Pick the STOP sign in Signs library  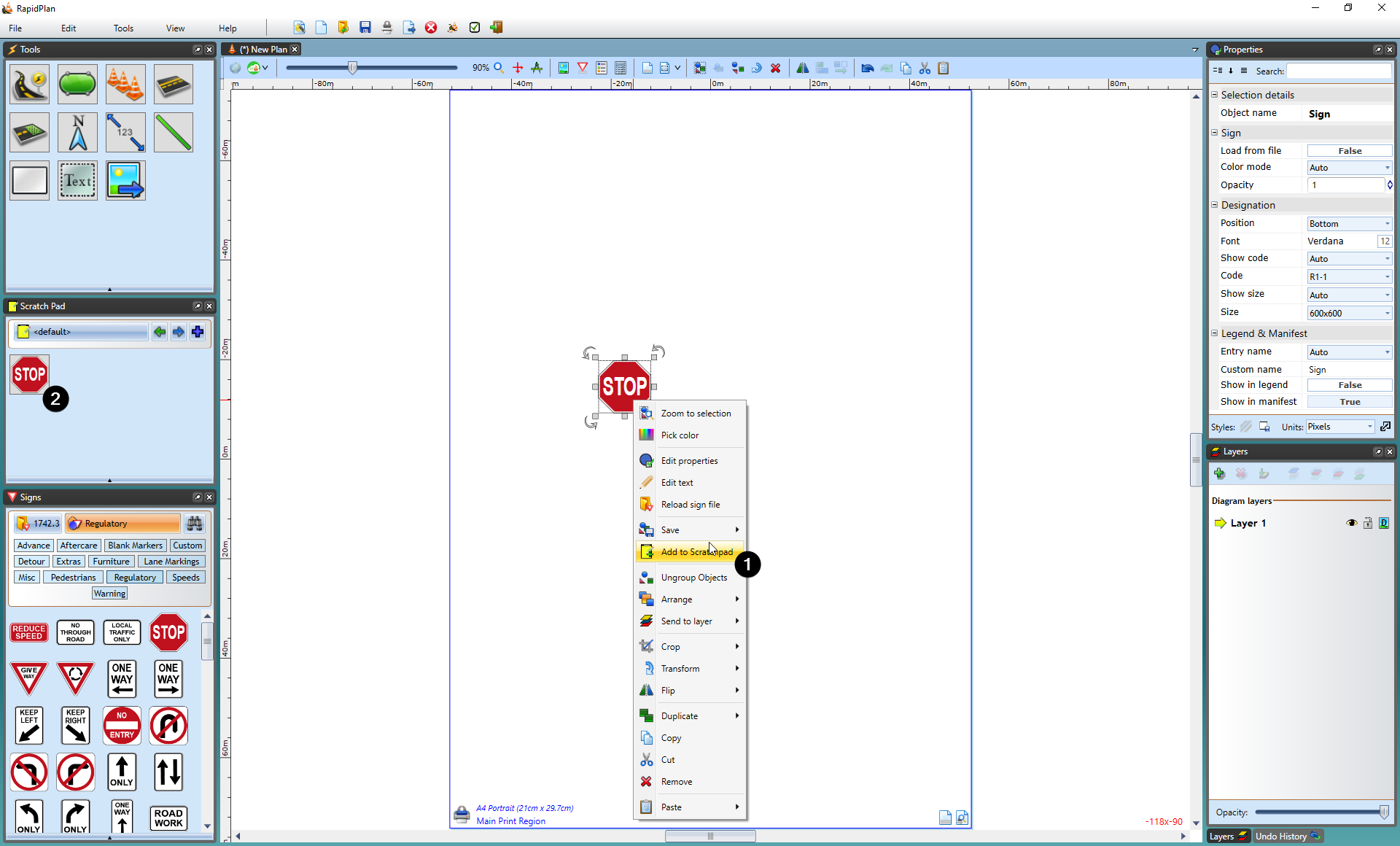(x=168, y=632)
